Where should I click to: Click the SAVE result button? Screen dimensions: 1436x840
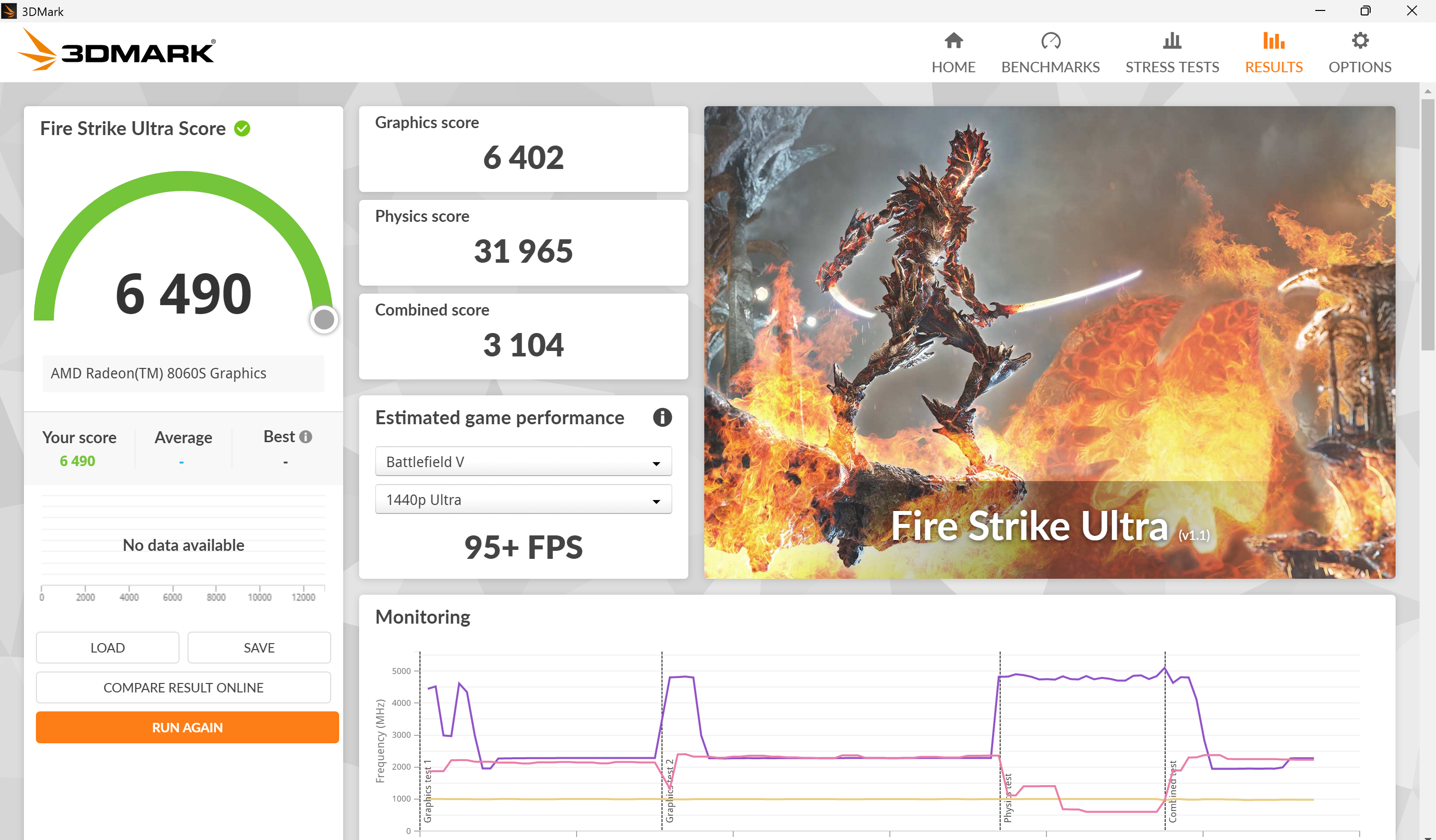click(x=259, y=648)
